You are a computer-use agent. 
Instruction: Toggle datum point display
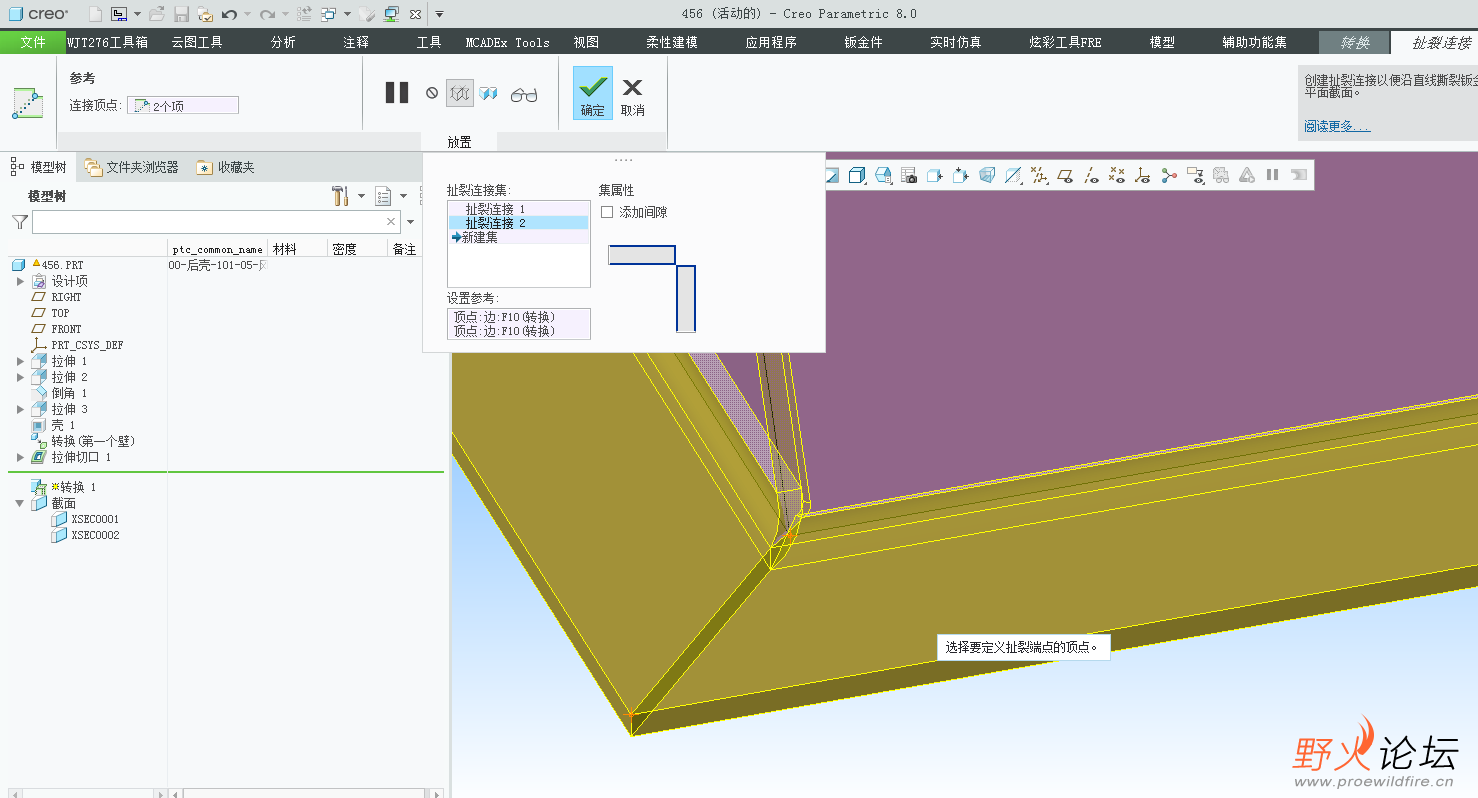click(x=1117, y=176)
